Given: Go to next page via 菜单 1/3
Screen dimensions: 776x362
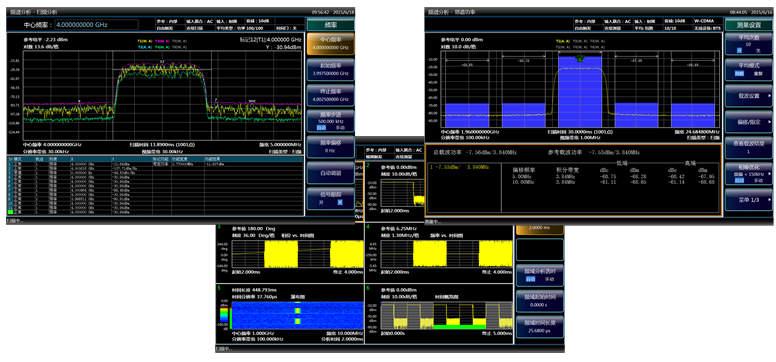Looking at the screenshot, I should click(749, 200).
